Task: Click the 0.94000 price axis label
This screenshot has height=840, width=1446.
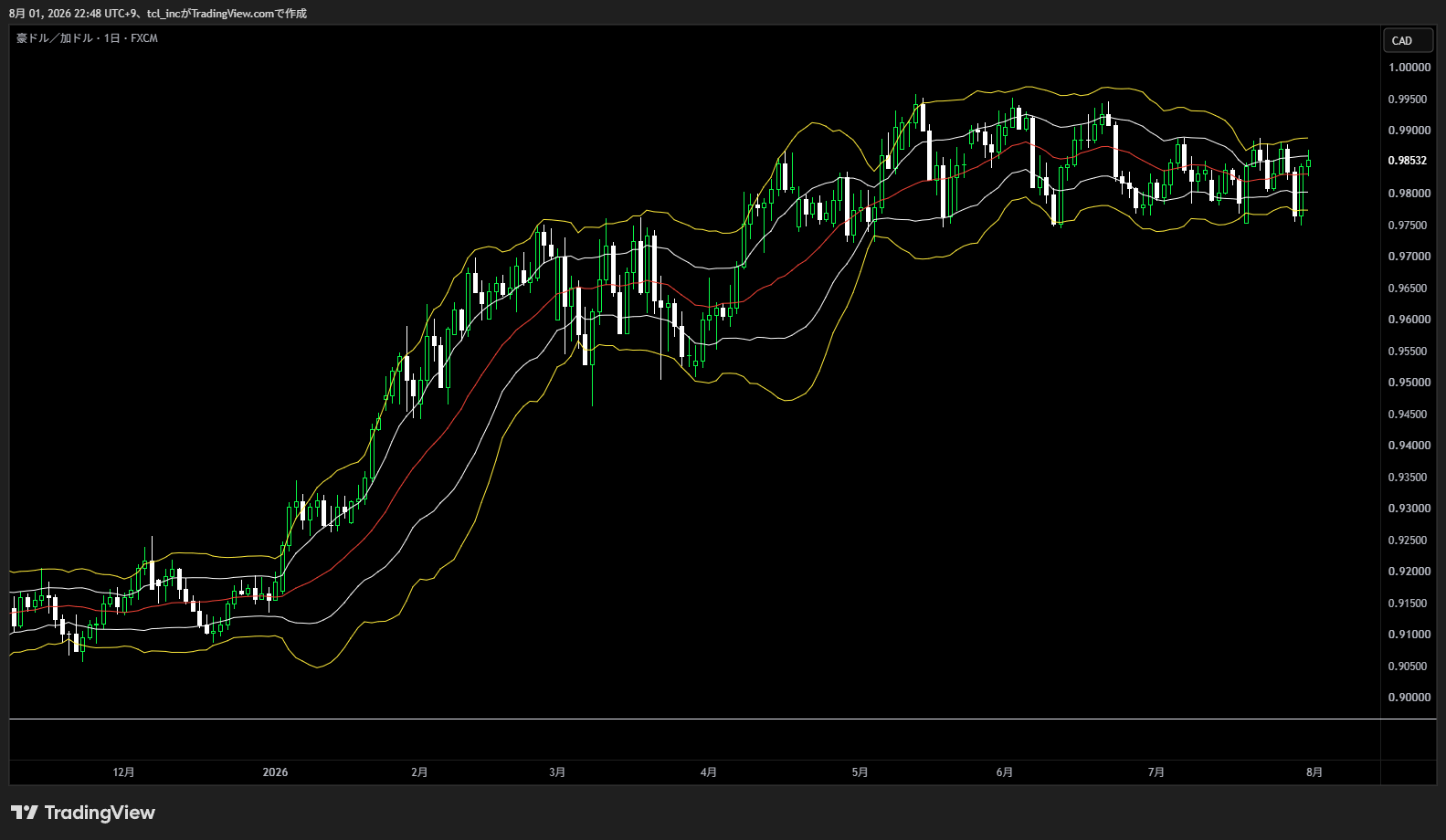Action: click(x=1409, y=446)
